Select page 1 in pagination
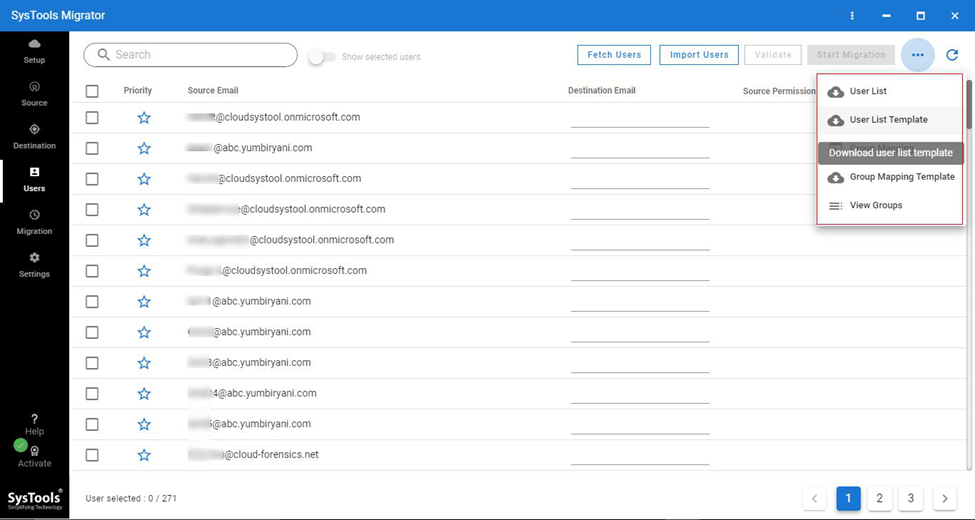 (x=848, y=498)
